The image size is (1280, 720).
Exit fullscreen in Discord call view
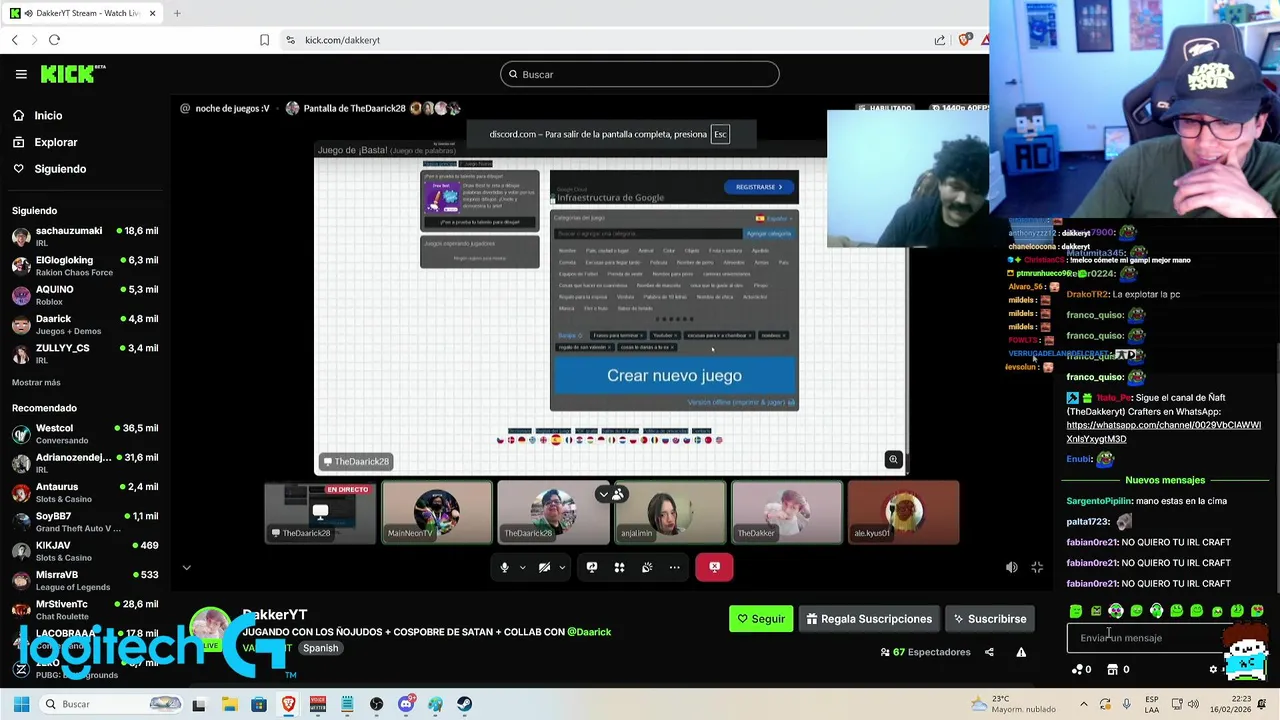[1037, 567]
